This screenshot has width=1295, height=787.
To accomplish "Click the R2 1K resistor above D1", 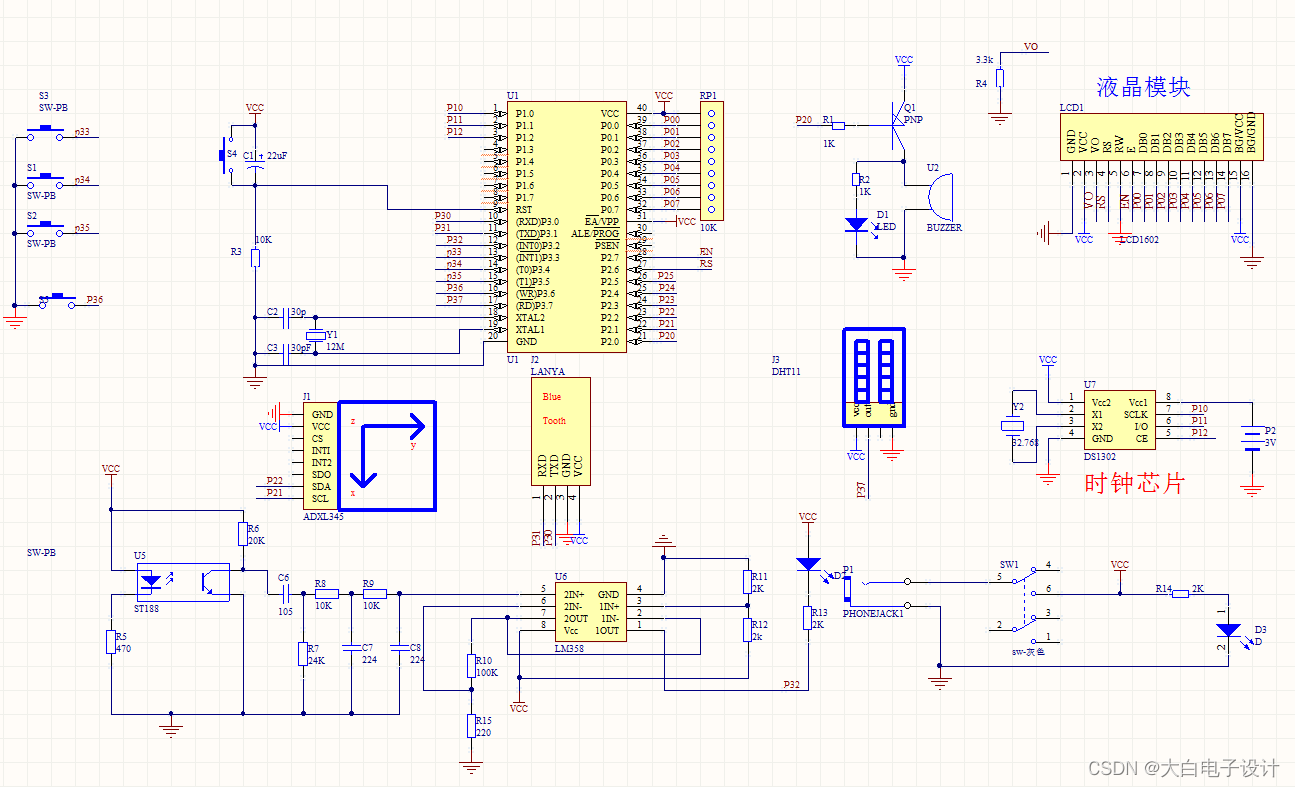I will (x=856, y=180).
